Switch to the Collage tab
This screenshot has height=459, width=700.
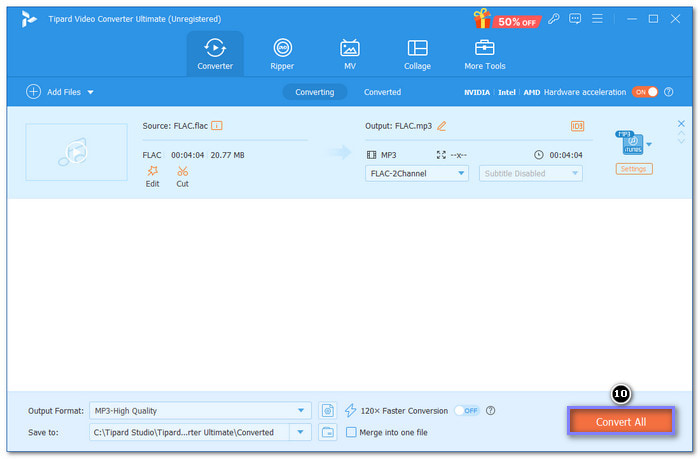417,54
